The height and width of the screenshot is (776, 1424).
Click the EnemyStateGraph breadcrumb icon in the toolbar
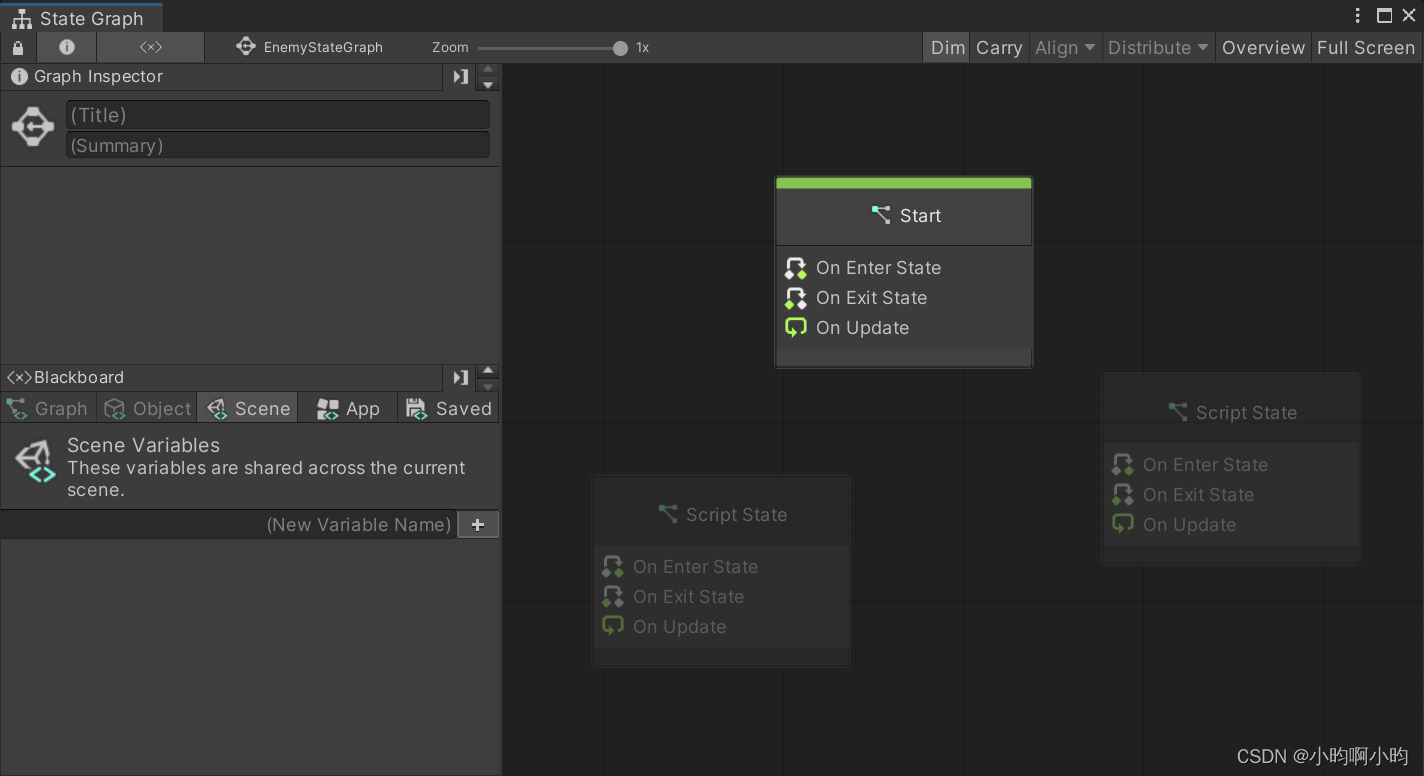coord(246,46)
